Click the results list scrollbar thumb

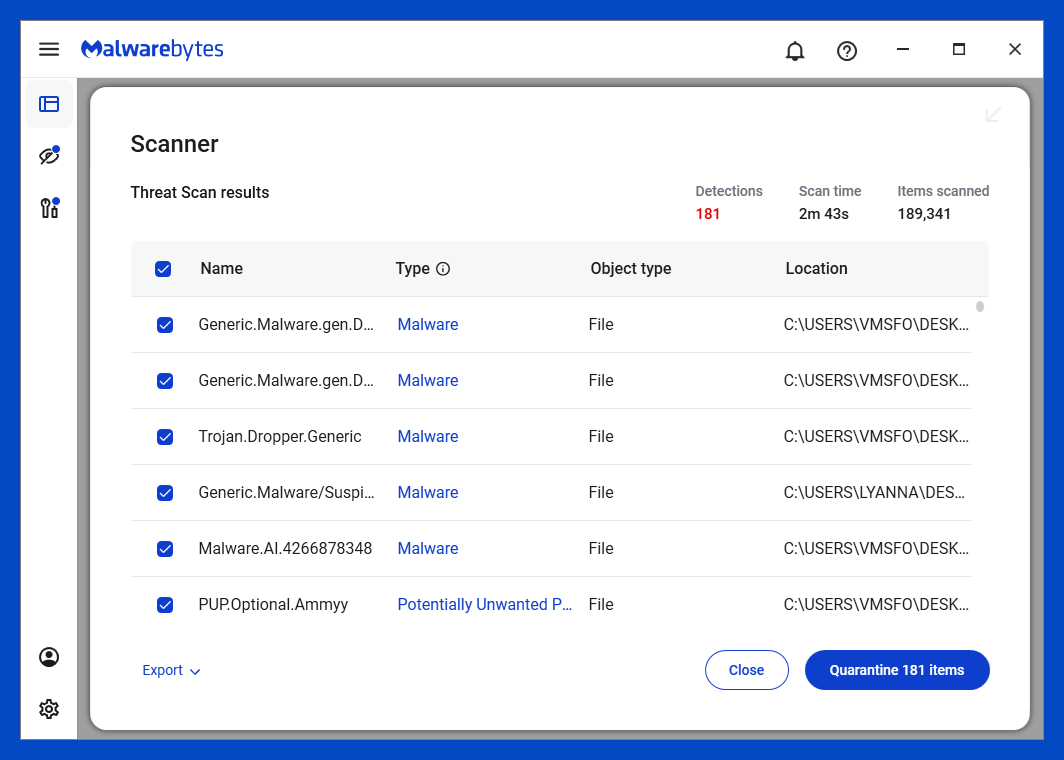[980, 307]
